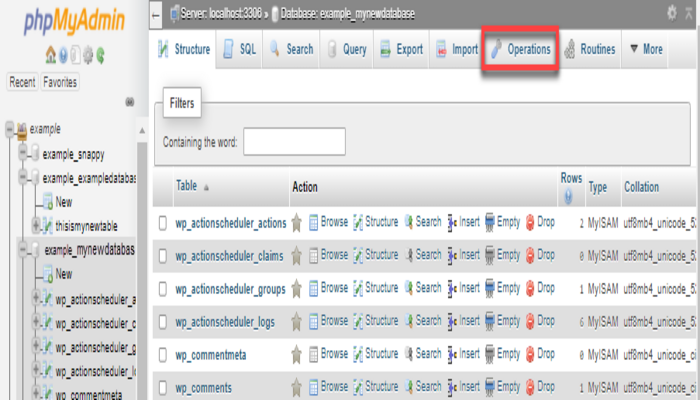Click the star icon for wp_actionscheduler_actions
This screenshot has height=400, width=700.
point(296,223)
